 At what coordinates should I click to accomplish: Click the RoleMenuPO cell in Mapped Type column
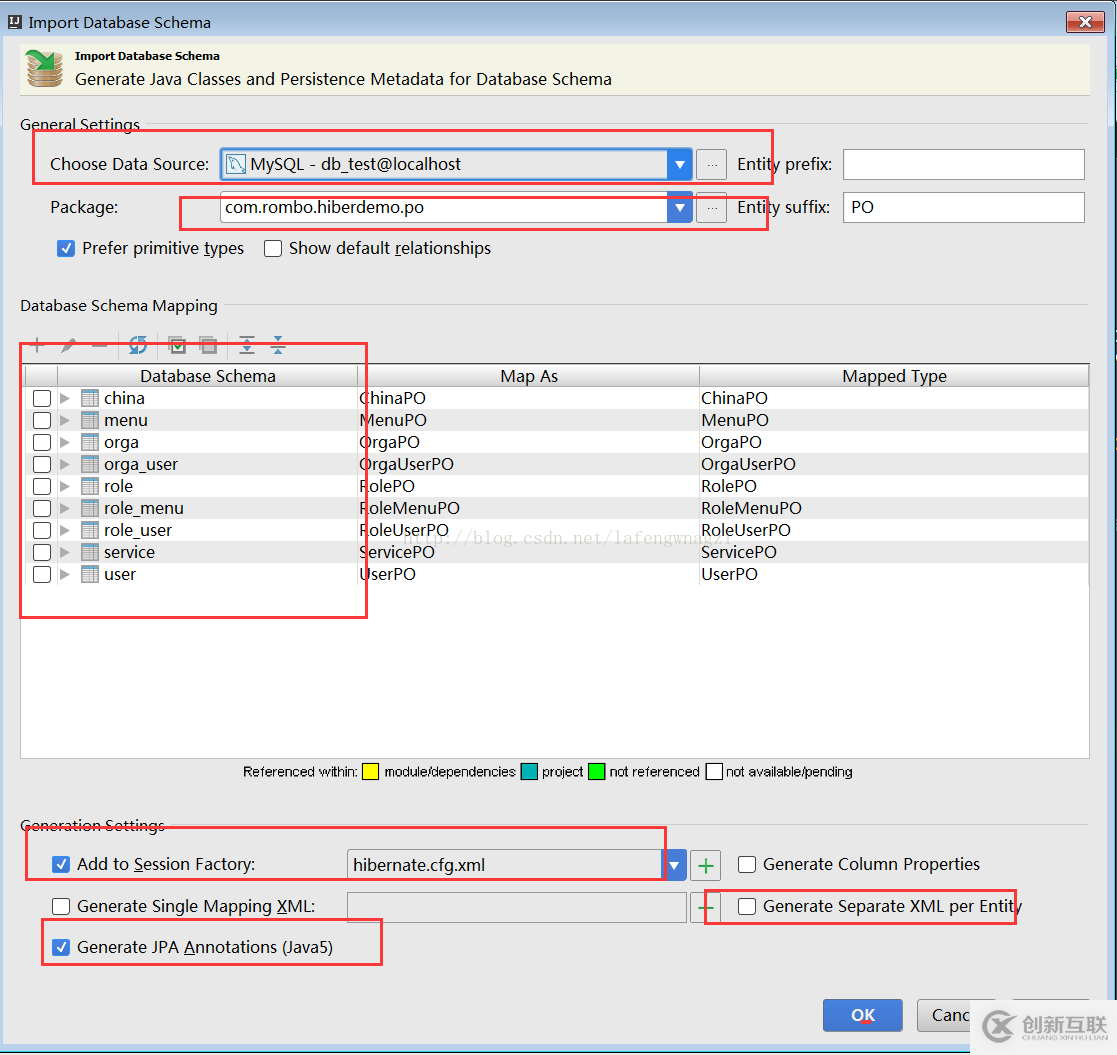click(894, 508)
